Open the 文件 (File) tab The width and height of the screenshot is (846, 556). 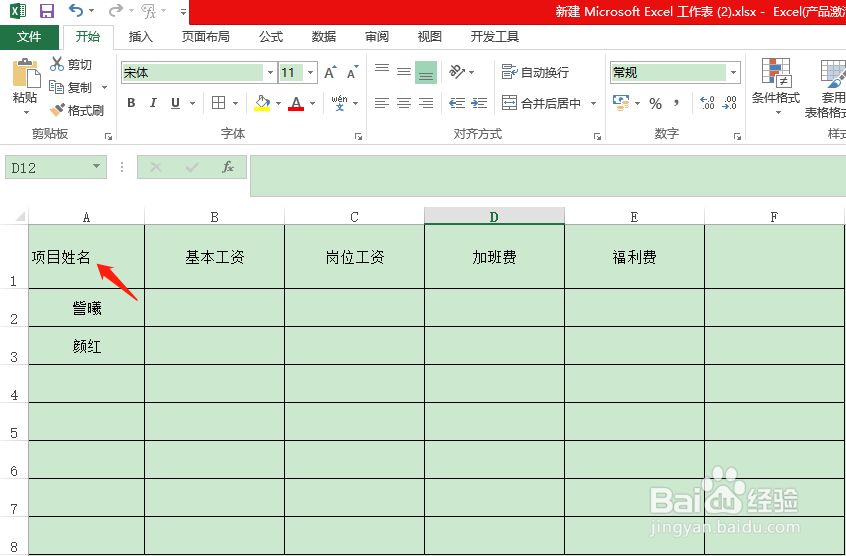(29, 37)
